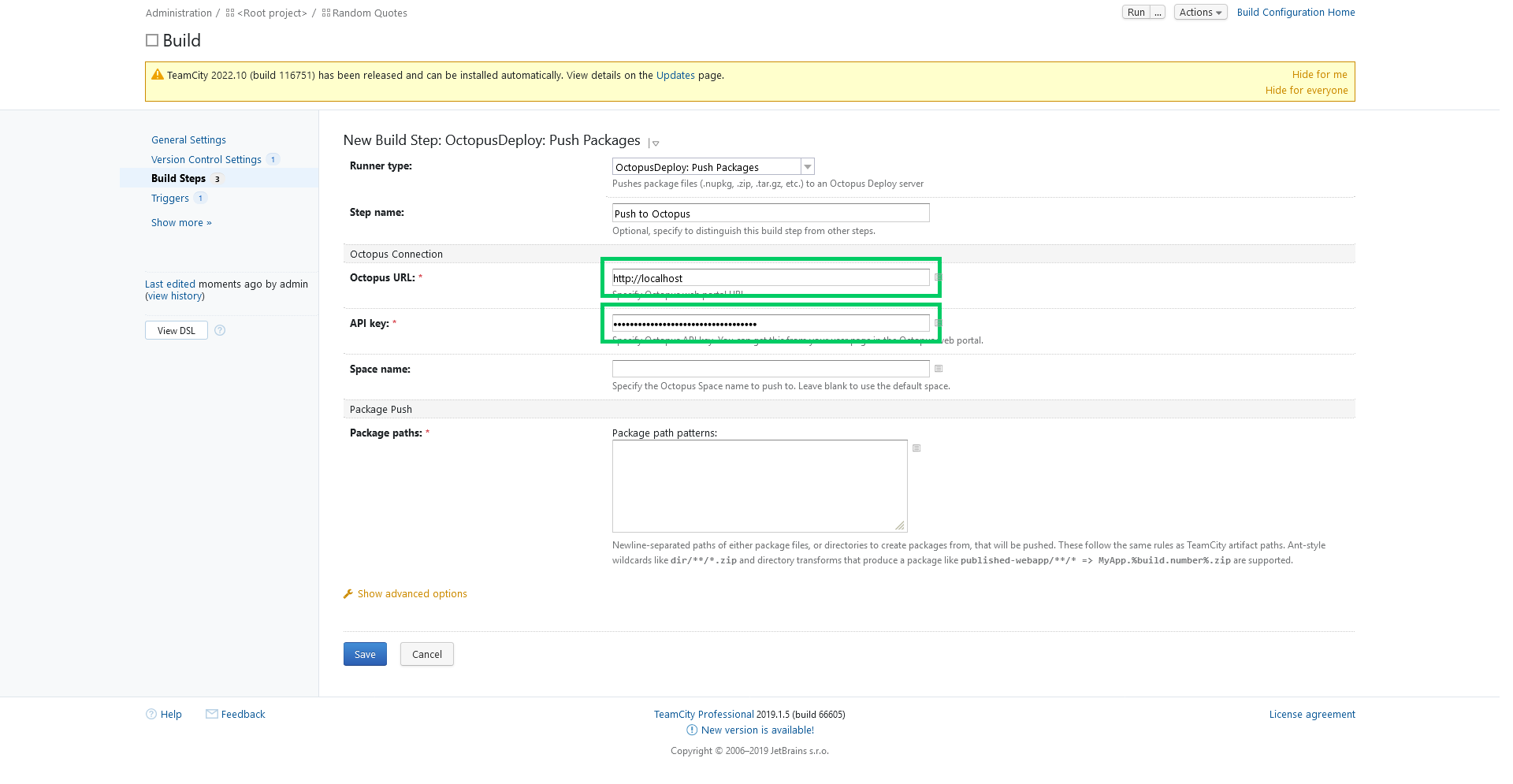This screenshot has width=1513, height=784.
Task: Open the Feedback link in the footer
Action: coord(243,714)
